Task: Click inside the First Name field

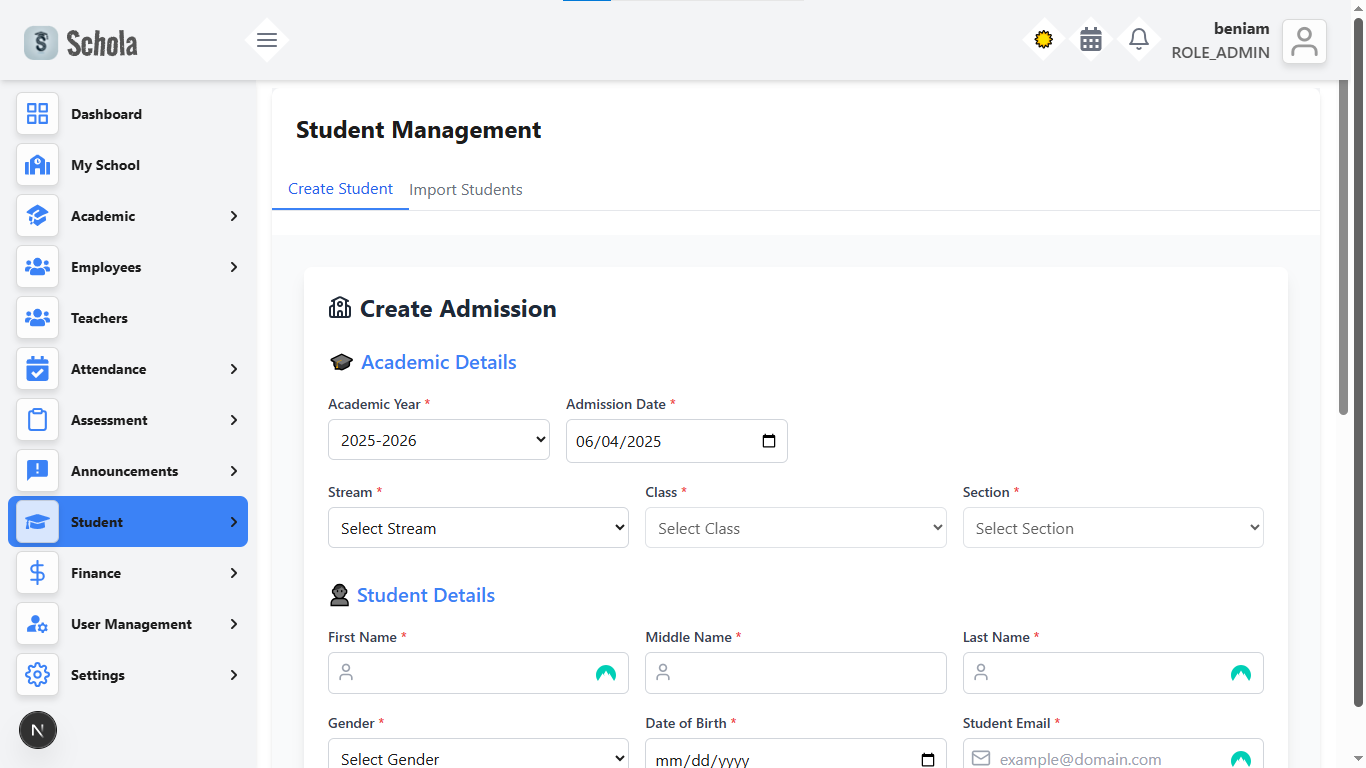Action: click(478, 672)
